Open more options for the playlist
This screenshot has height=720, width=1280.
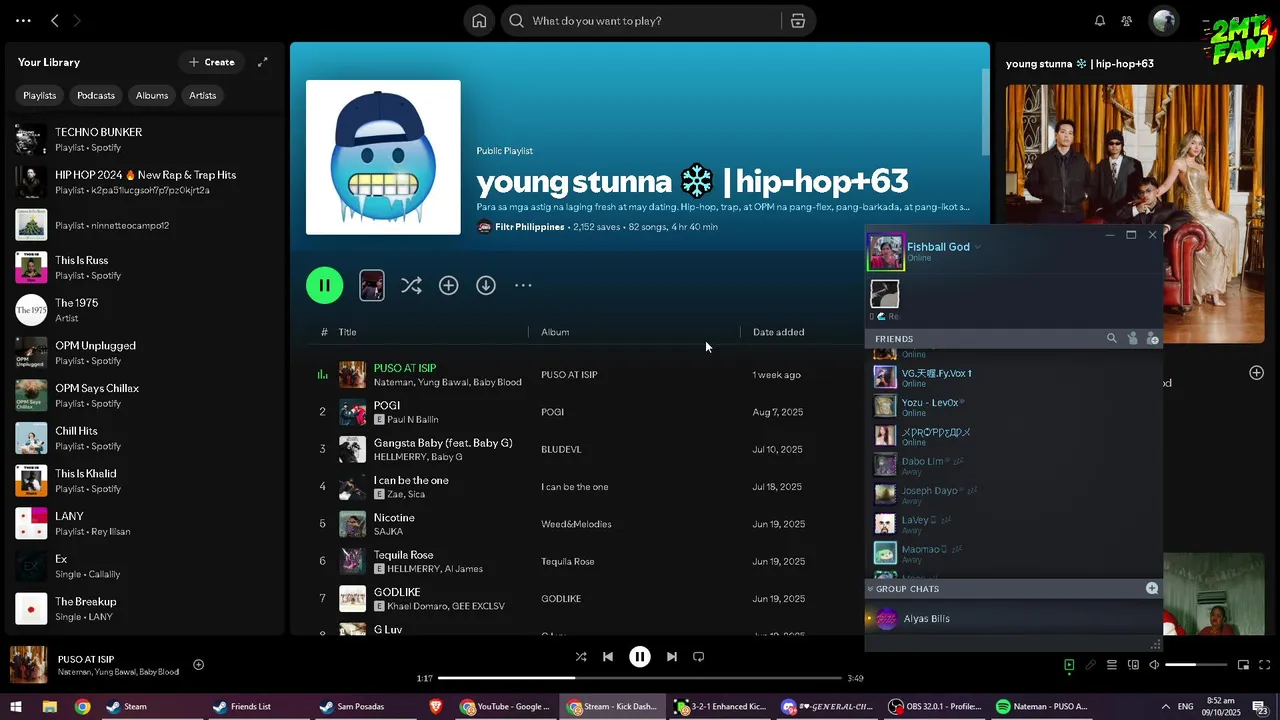pos(523,285)
